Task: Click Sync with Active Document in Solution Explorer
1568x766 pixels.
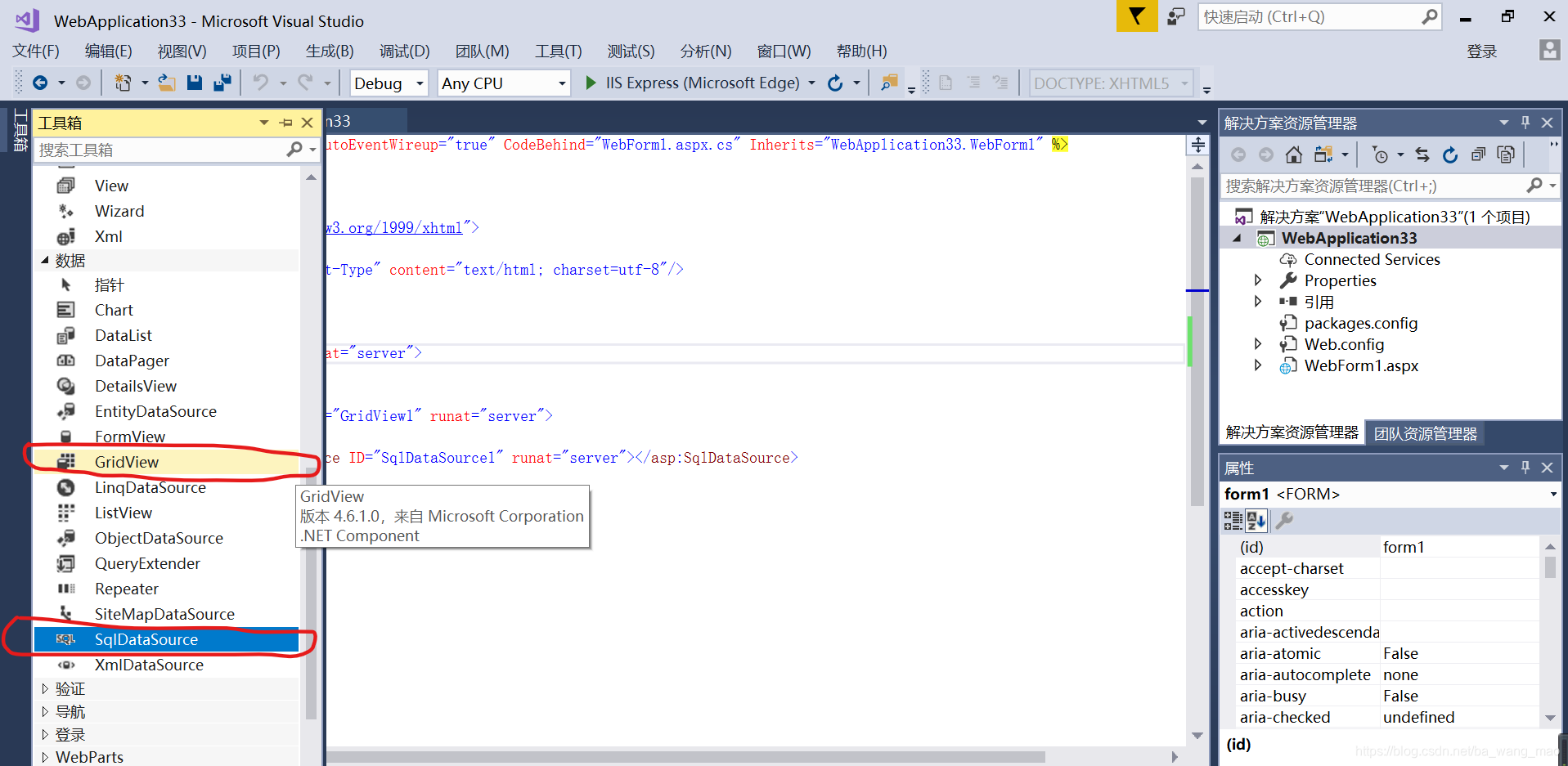Action: (x=1422, y=155)
